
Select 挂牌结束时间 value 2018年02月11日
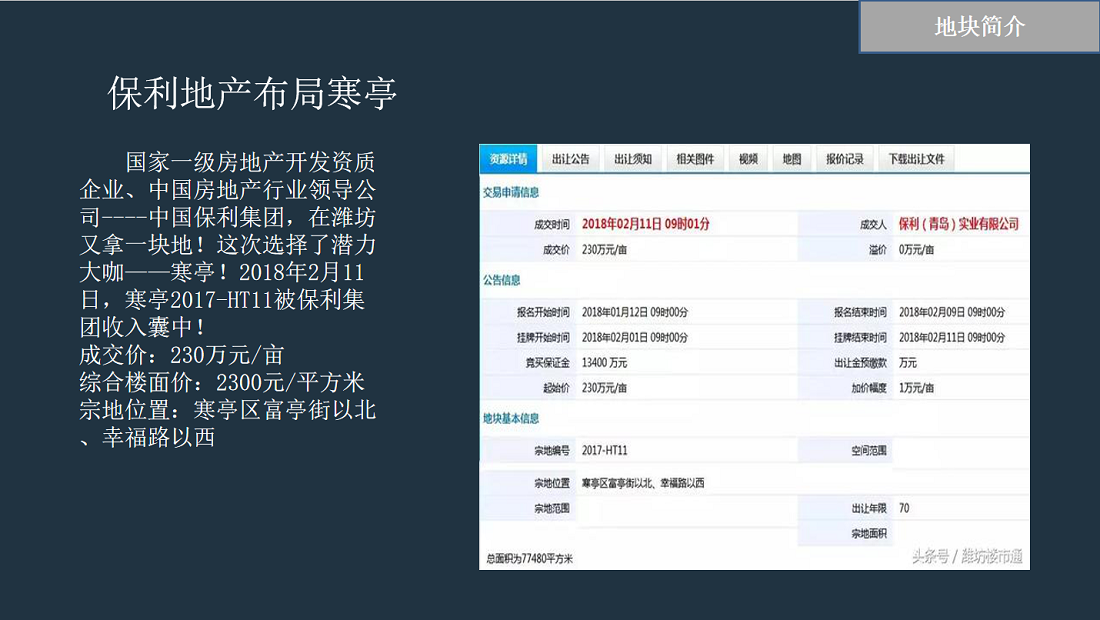952,337
